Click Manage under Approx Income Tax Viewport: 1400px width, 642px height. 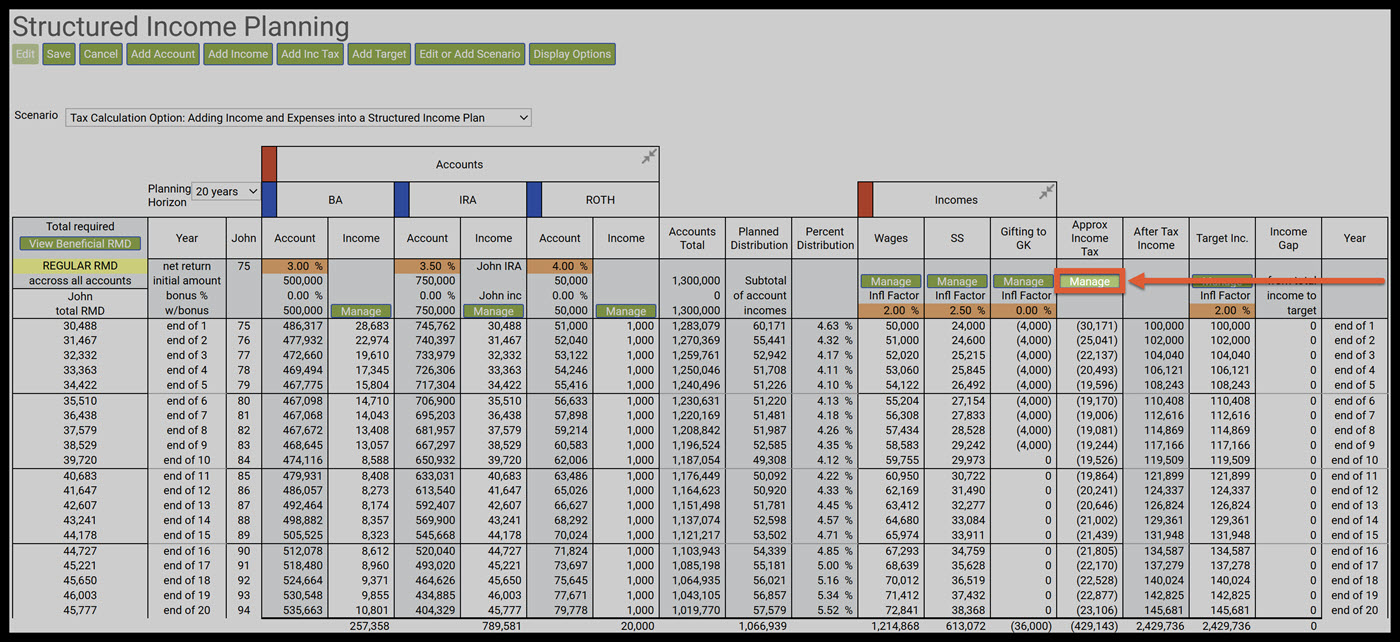(x=1089, y=282)
